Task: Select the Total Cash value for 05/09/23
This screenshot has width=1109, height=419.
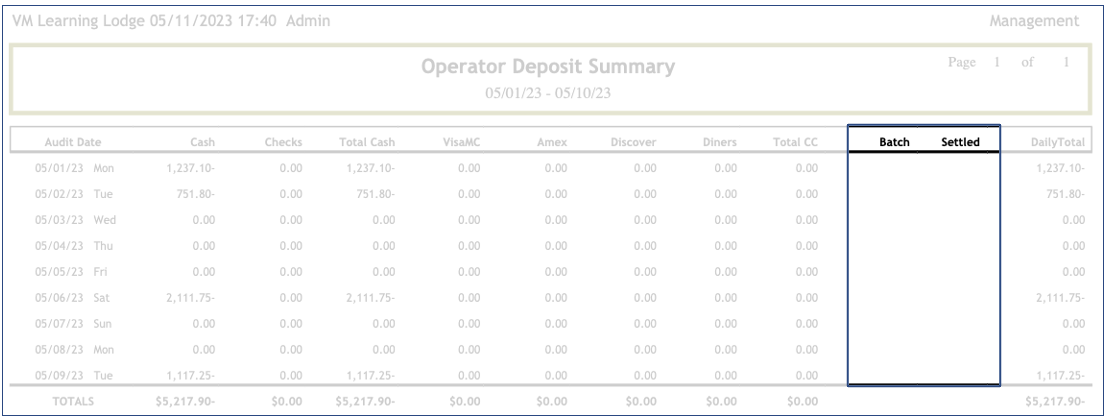Action: coord(370,375)
